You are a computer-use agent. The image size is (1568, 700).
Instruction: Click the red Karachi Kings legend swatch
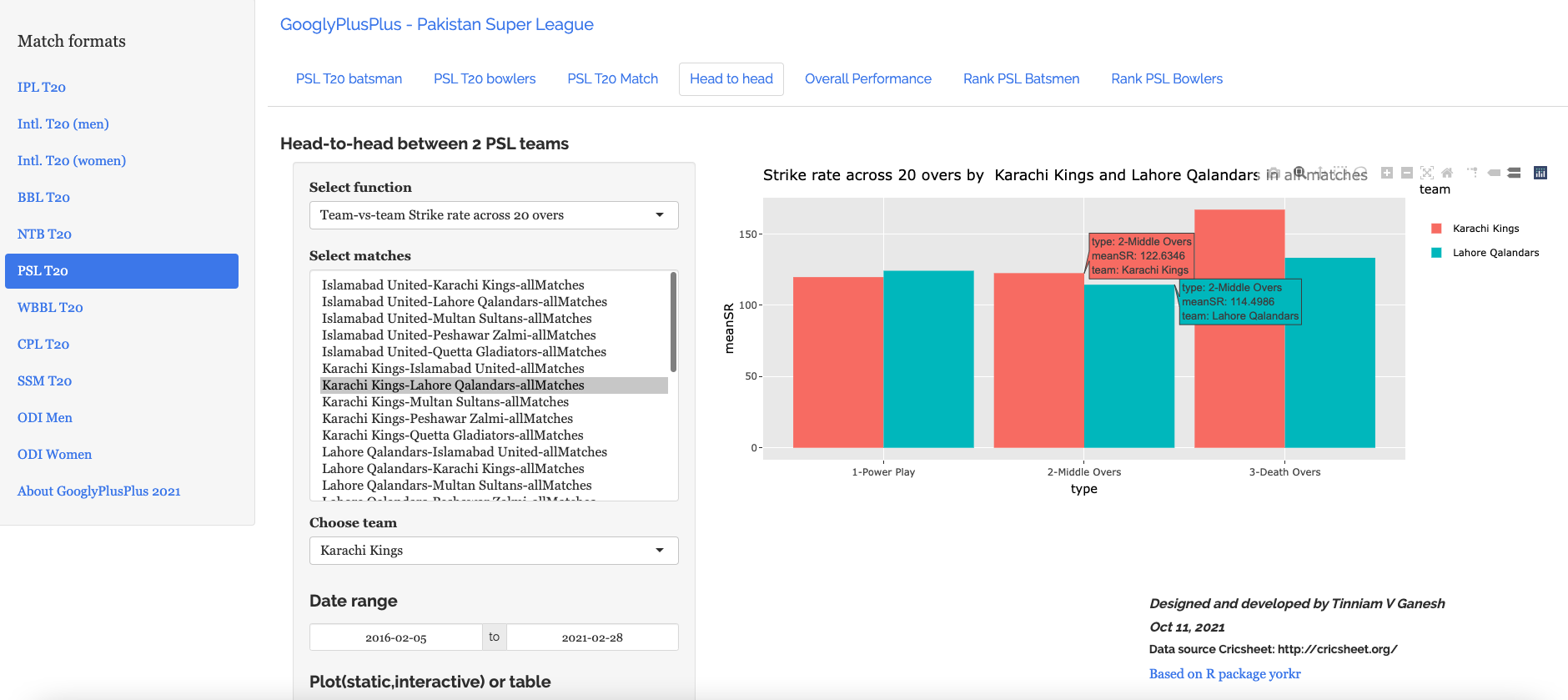1436,229
